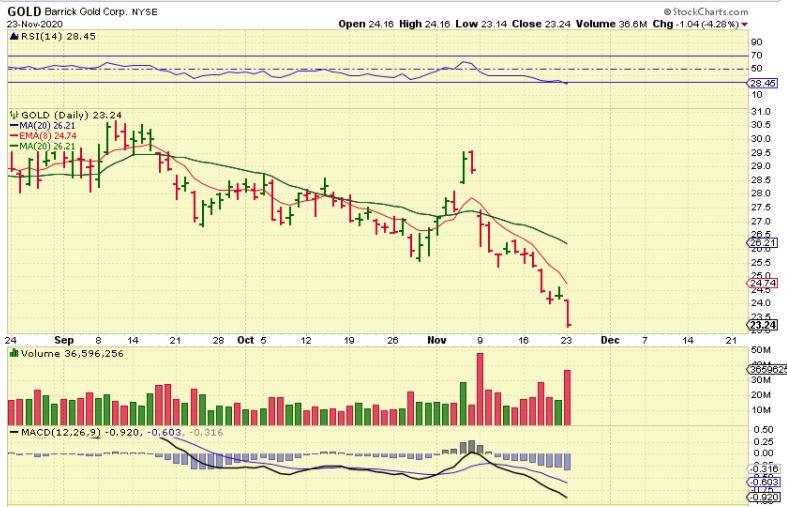
Task: Click the red down arrow beside Chg
Action: point(745,25)
